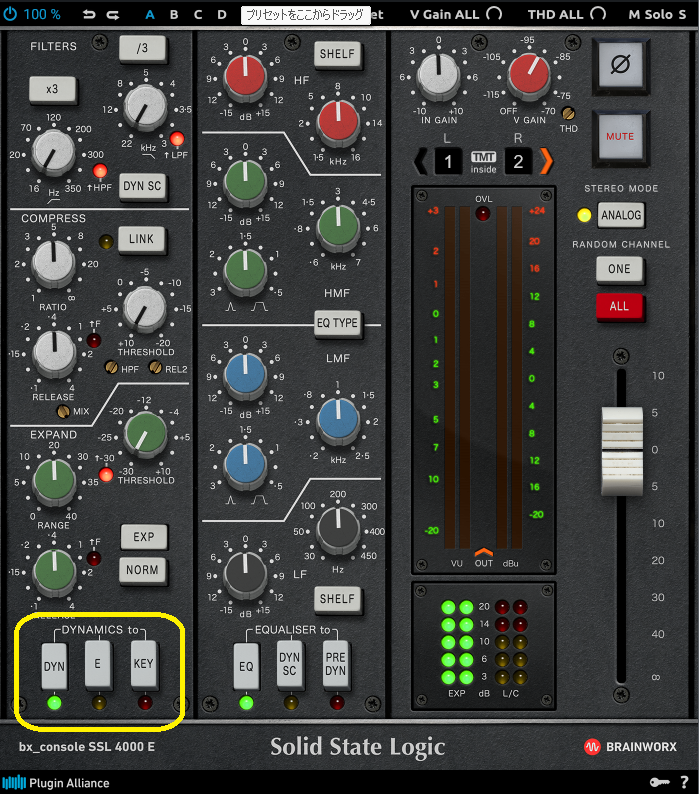Click the redo arrow icon
Image resolution: width=699 pixels, height=794 pixels.
pos(113,15)
